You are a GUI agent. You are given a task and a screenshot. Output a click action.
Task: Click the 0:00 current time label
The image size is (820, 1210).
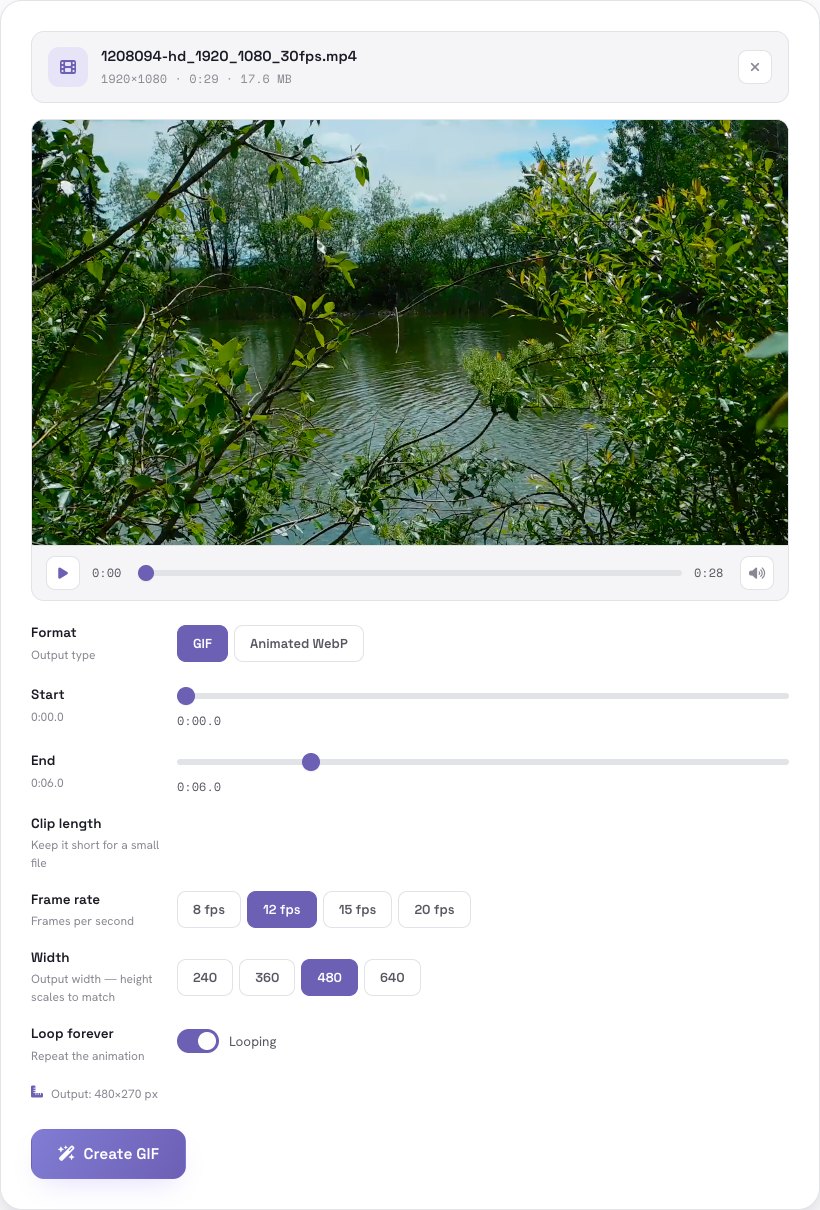pos(106,573)
